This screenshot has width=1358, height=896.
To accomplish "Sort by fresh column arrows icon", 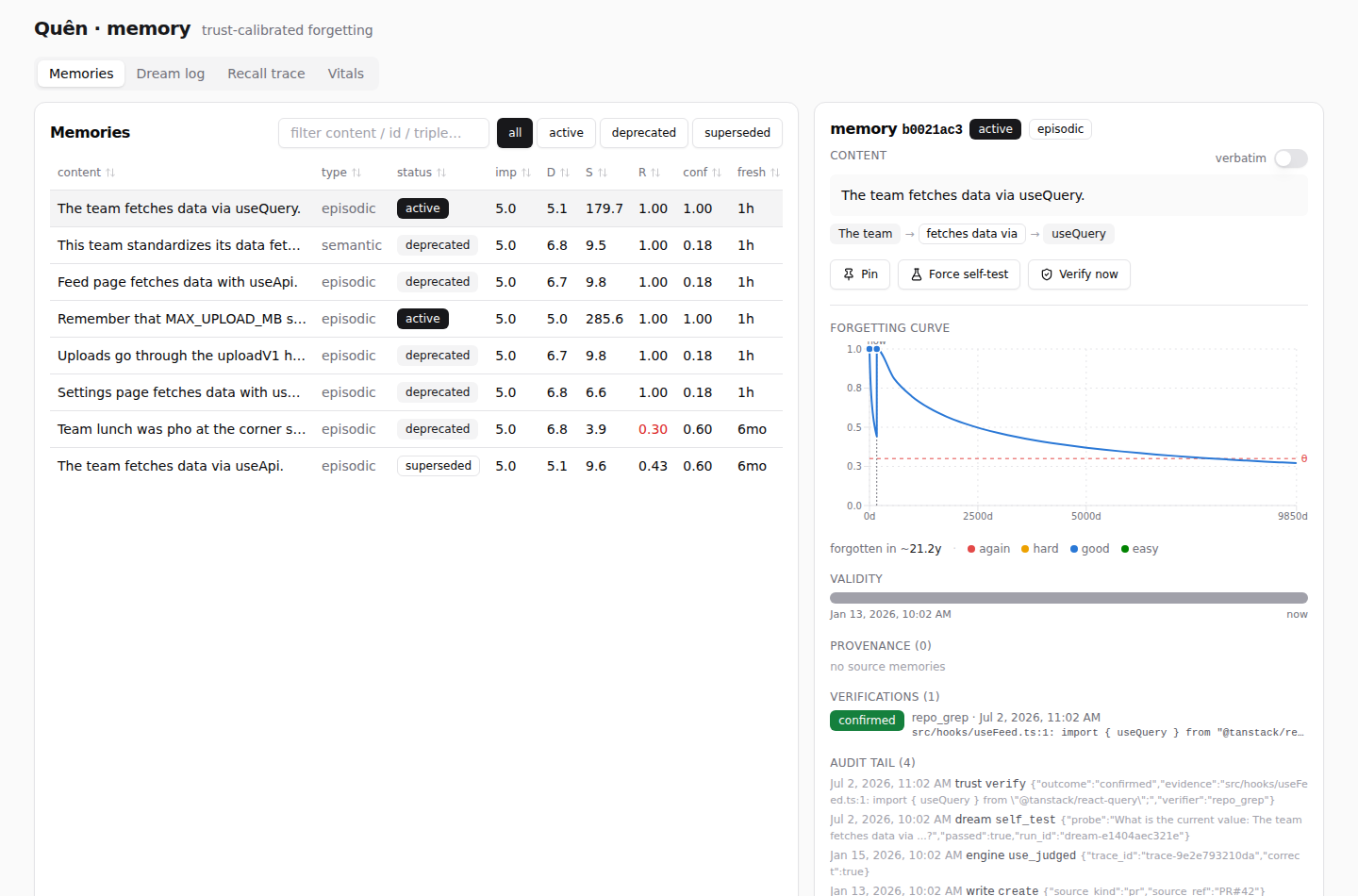I will (x=775, y=173).
